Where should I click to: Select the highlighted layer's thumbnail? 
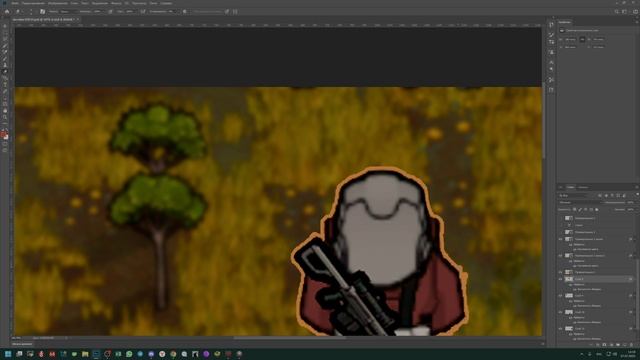[569, 279]
